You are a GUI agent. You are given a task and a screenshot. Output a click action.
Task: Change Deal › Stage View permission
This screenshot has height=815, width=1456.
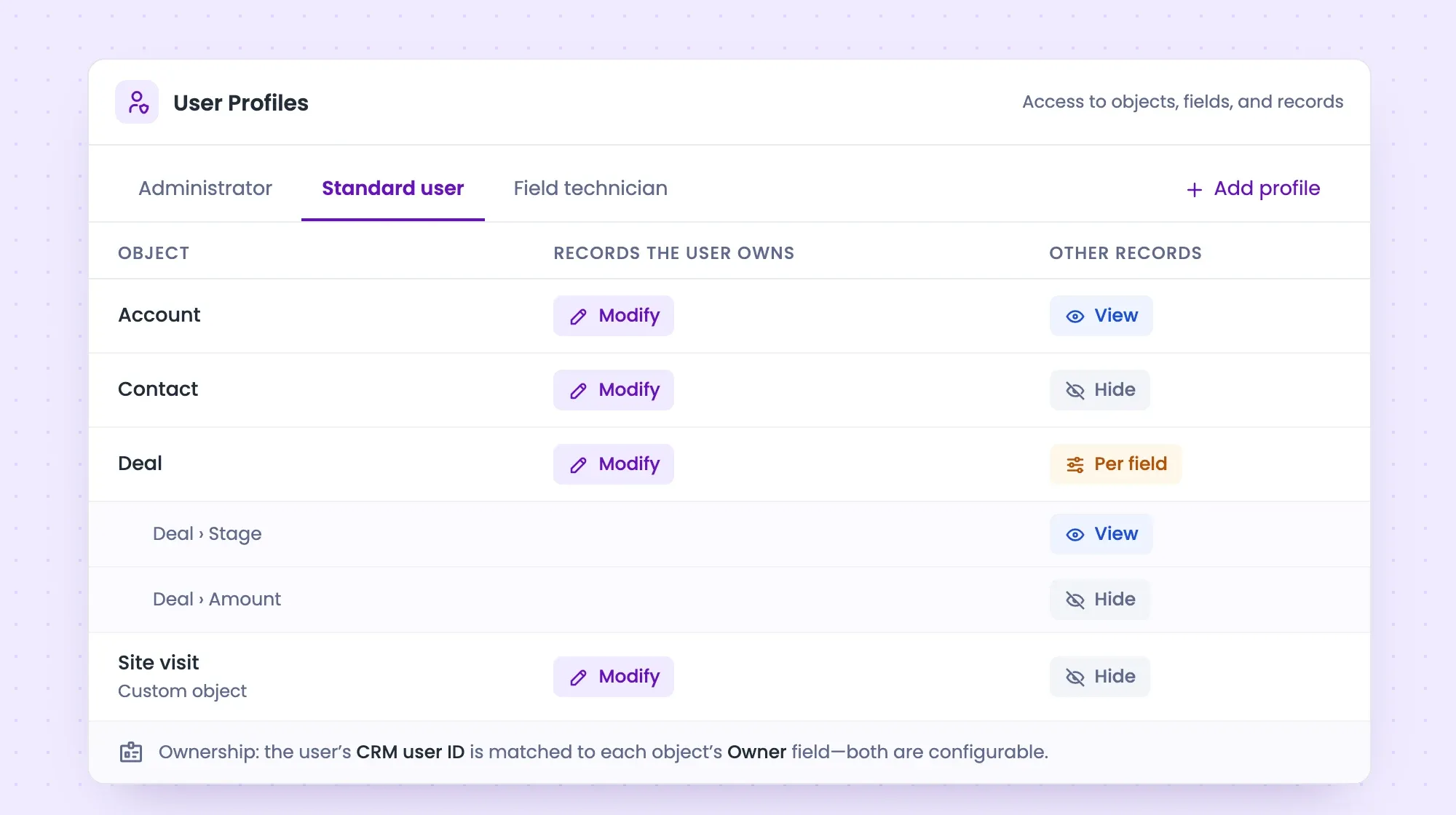click(1101, 534)
